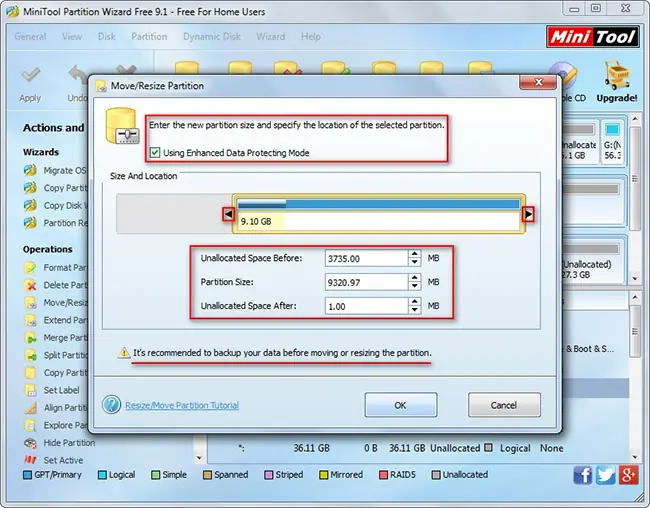The width and height of the screenshot is (650, 508).
Task: Click the Unallocated Space After value field
Action: (366, 306)
